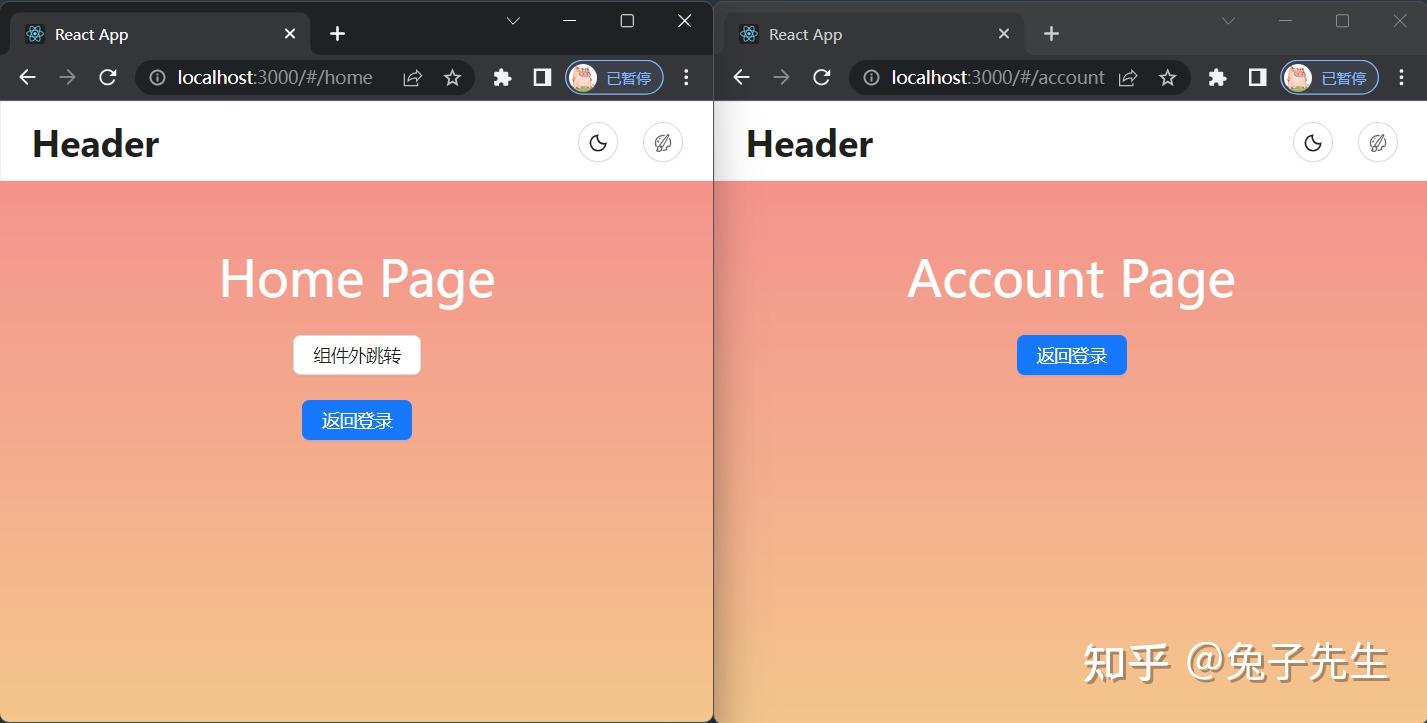Expand tab search chevron in account window
The height and width of the screenshot is (723, 1427).
click(x=1228, y=21)
